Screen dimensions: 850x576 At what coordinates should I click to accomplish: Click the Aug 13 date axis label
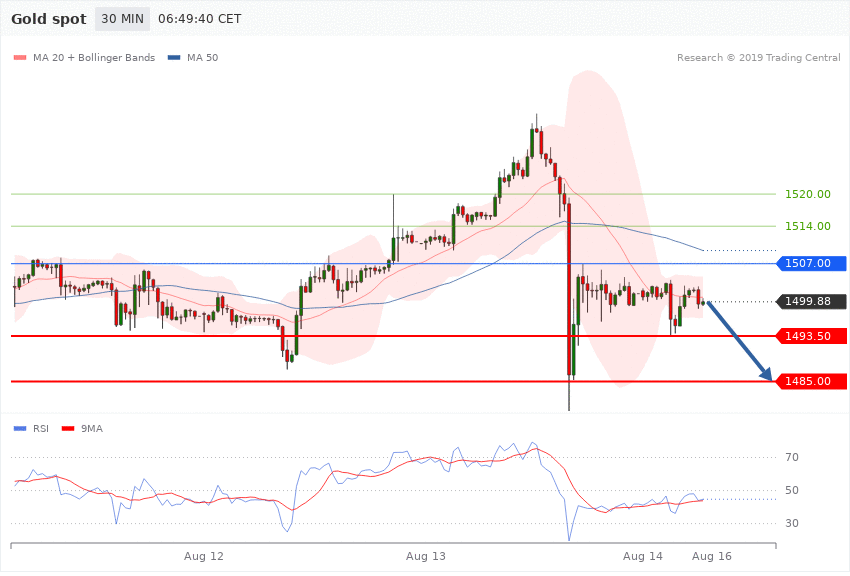(x=426, y=556)
